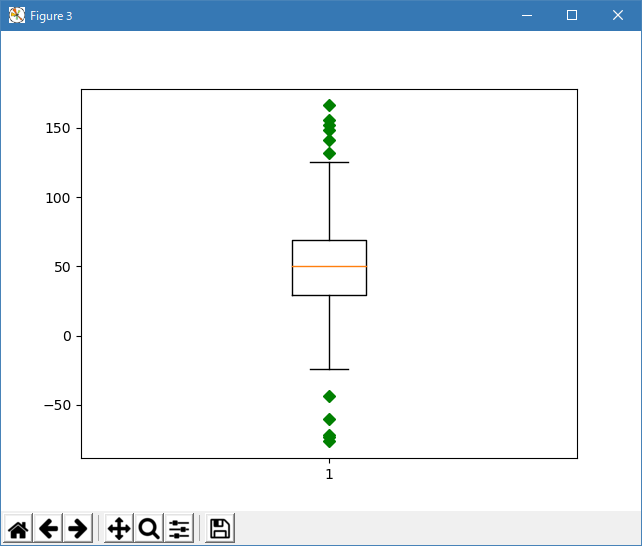Maximize the Figure 3 window
This screenshot has height=546, width=642.
point(572,16)
